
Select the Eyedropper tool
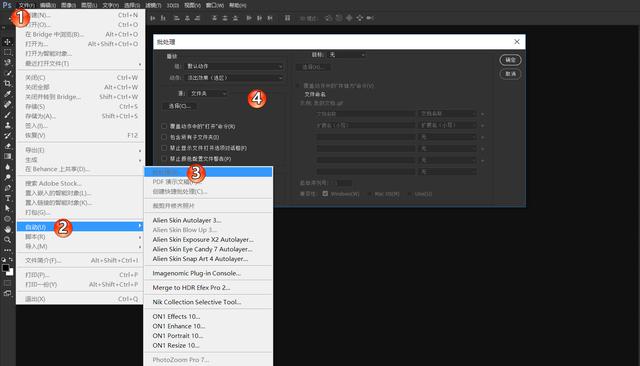coord(7,94)
